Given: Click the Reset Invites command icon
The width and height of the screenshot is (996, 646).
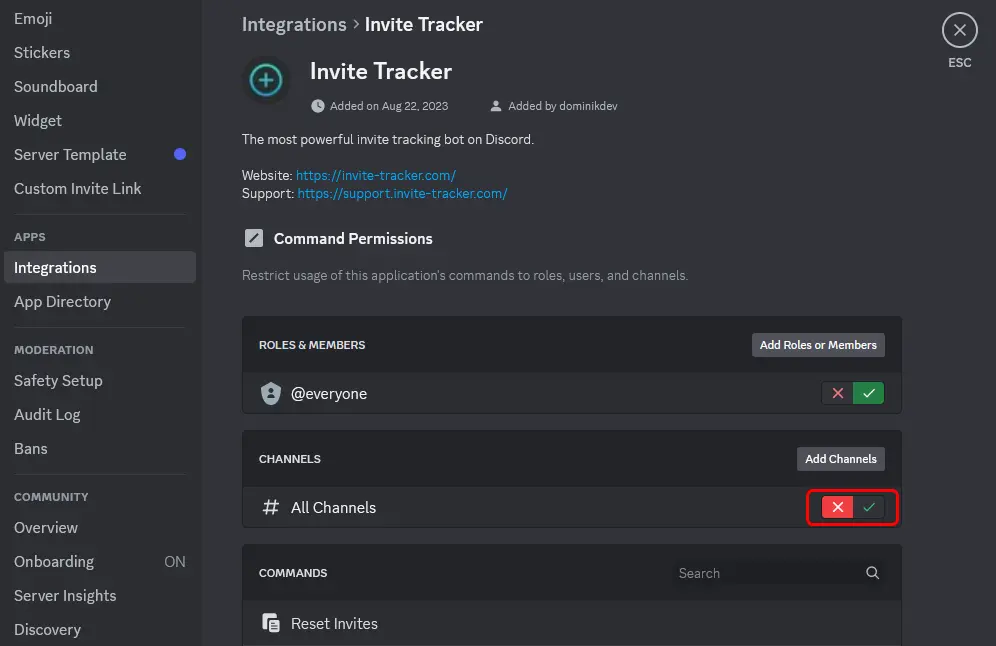Looking at the screenshot, I should click(271, 623).
